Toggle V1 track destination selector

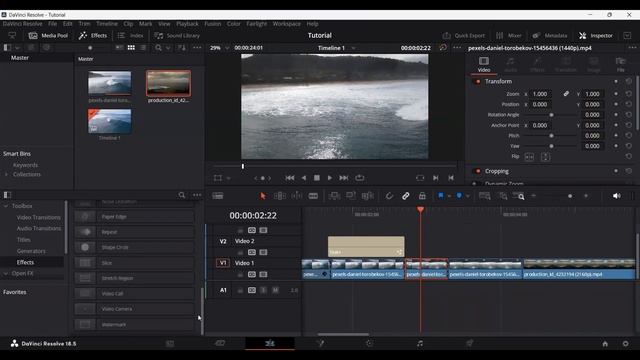click(223, 263)
